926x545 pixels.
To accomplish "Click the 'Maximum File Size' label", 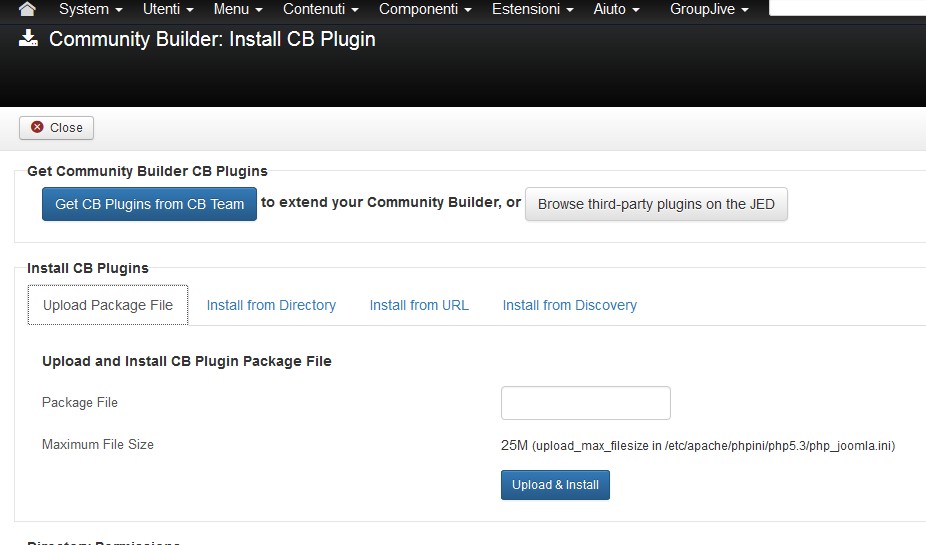I will tap(97, 444).
